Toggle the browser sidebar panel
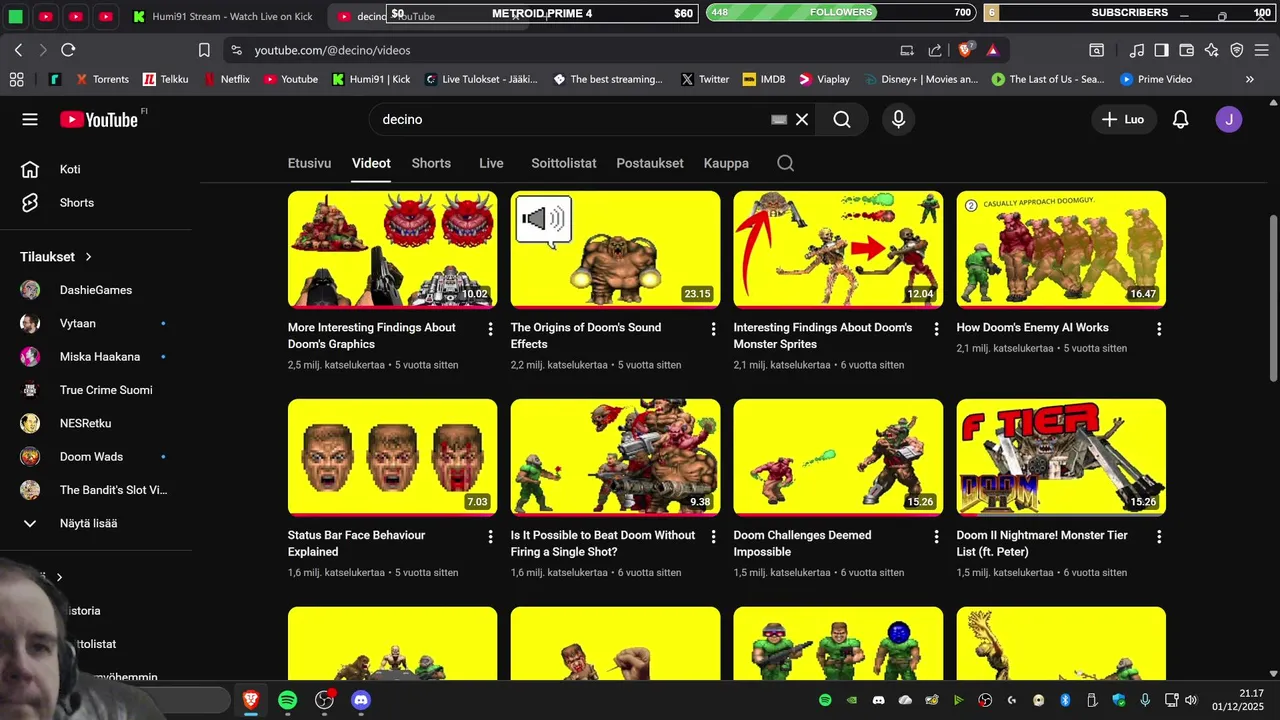Viewport: 1280px width, 720px height. coord(1161,50)
